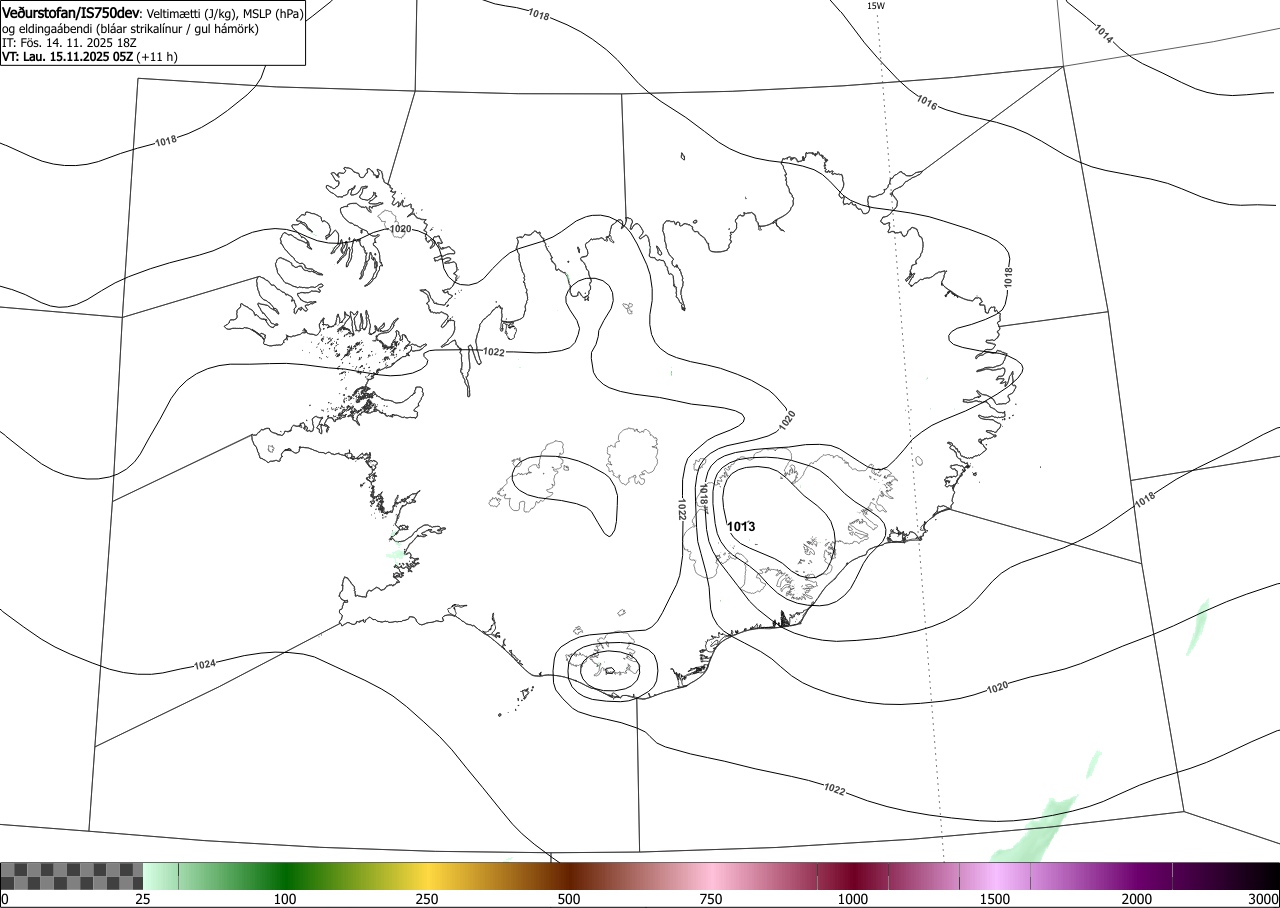Click the innermost closed isobar on the south coast
This screenshot has height=908, width=1280.
(x=610, y=669)
